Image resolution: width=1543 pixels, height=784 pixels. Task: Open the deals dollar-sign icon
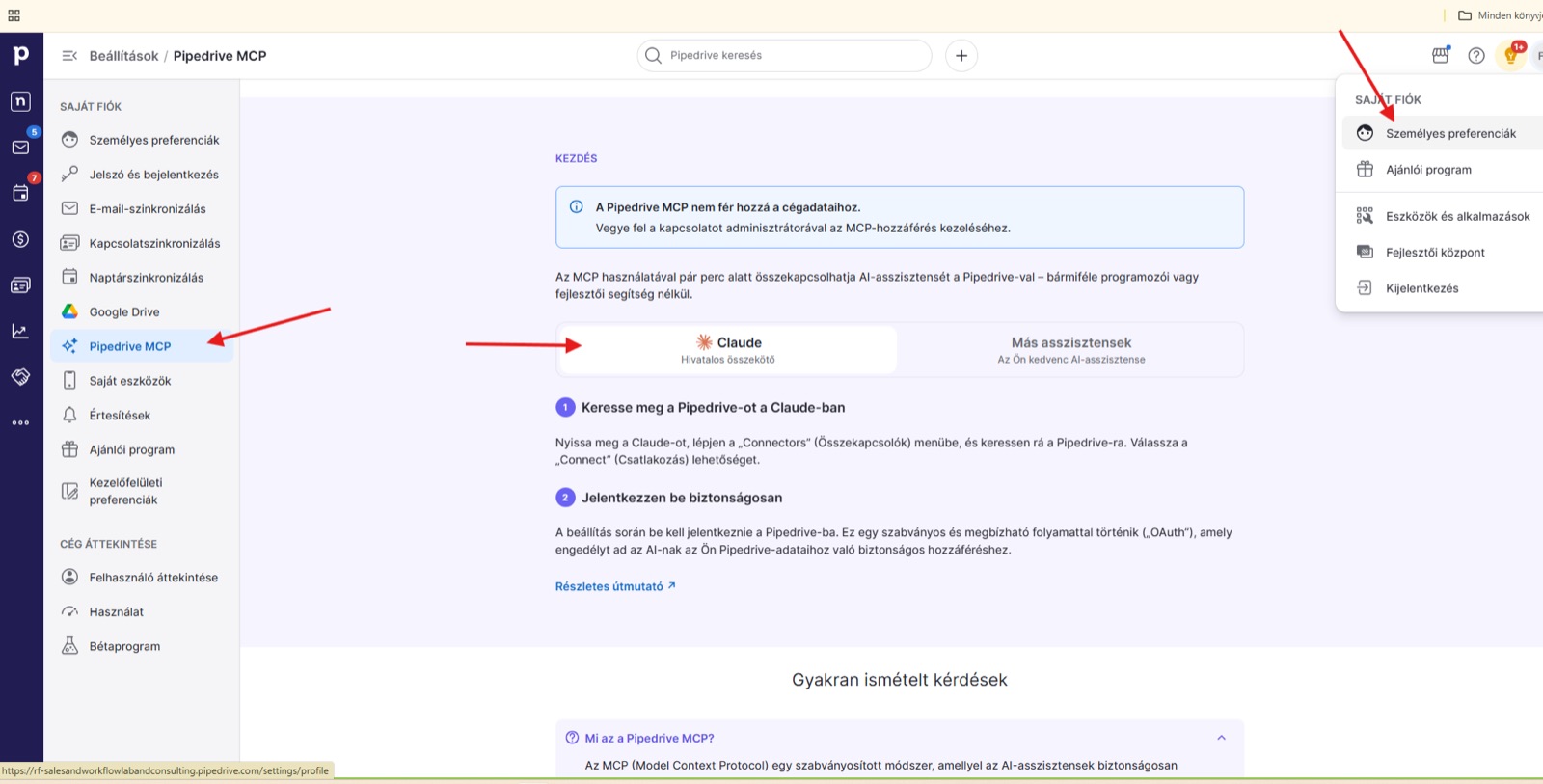20,239
